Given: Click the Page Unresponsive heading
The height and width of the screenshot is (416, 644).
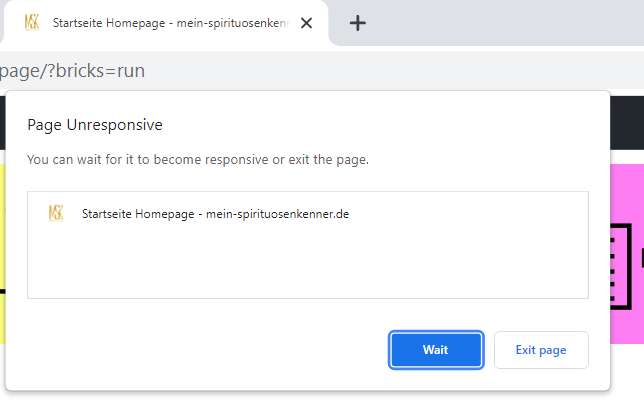Looking at the screenshot, I should 95,125.
